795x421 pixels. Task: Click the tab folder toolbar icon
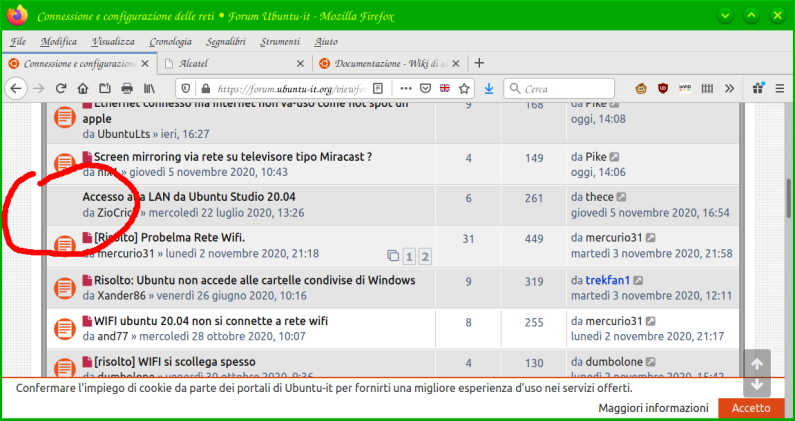click(x=105, y=89)
